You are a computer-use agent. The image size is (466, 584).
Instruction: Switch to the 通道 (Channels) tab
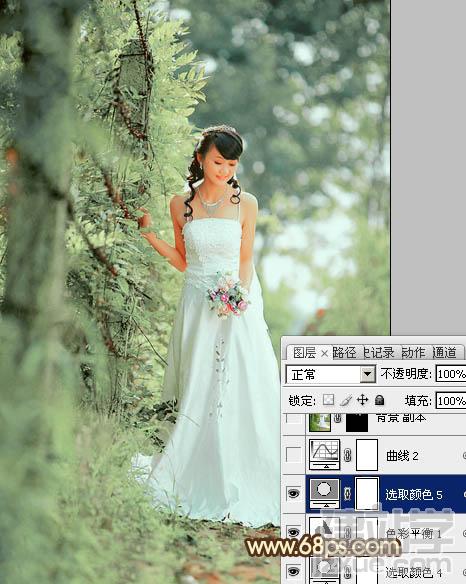pos(444,352)
